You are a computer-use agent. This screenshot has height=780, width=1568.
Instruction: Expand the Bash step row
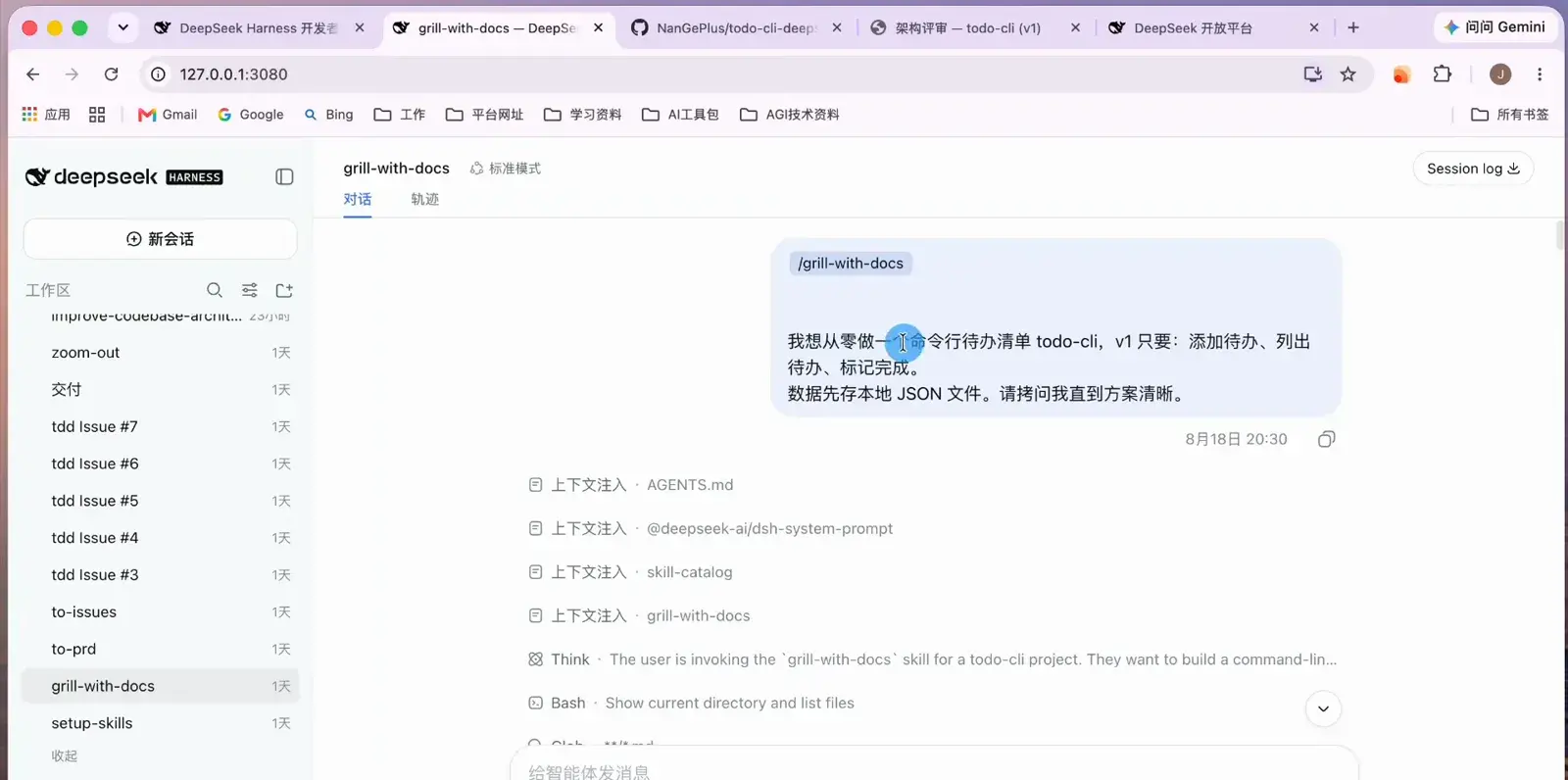click(x=691, y=703)
